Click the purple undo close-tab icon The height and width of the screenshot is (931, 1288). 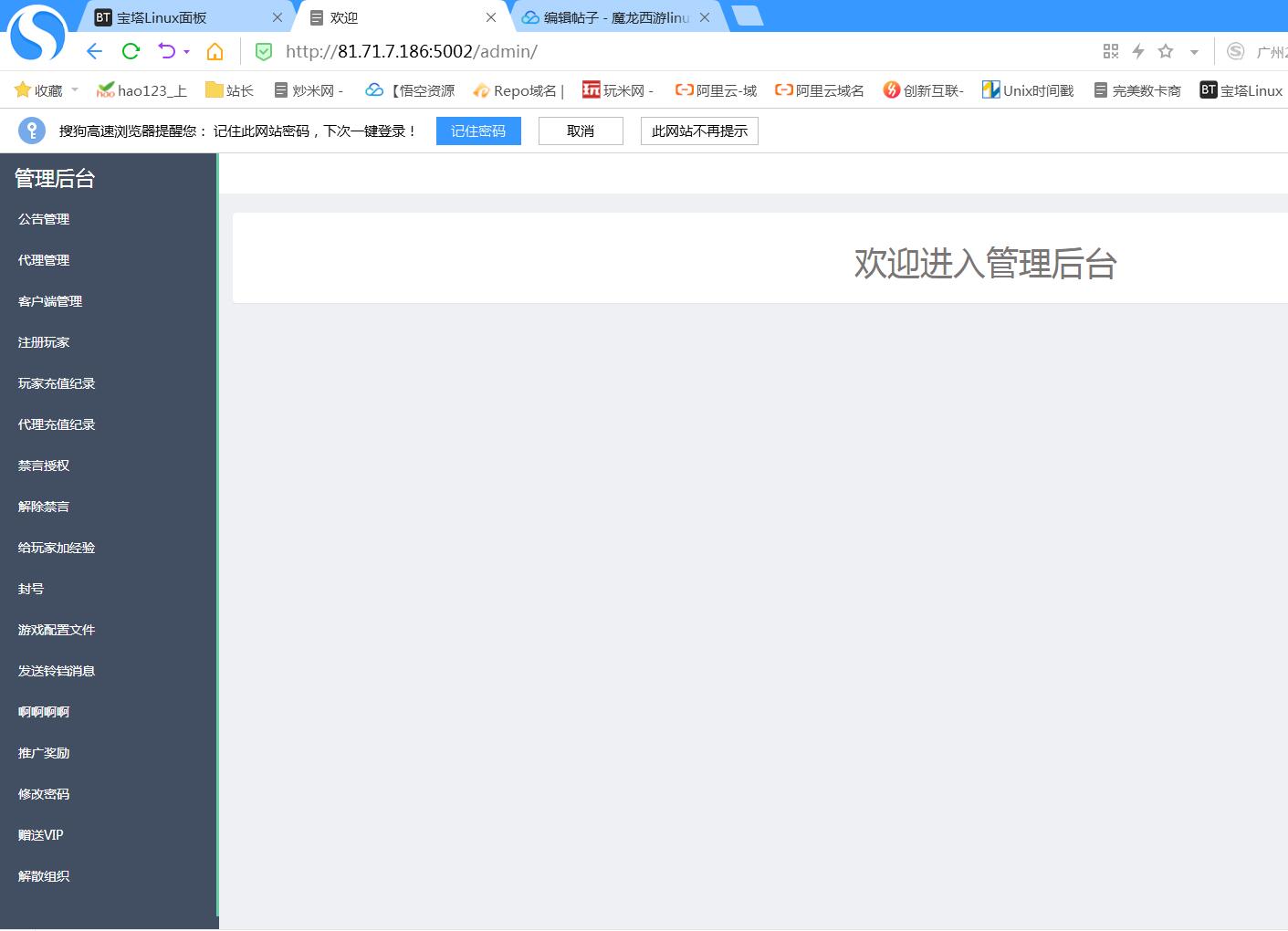166,51
